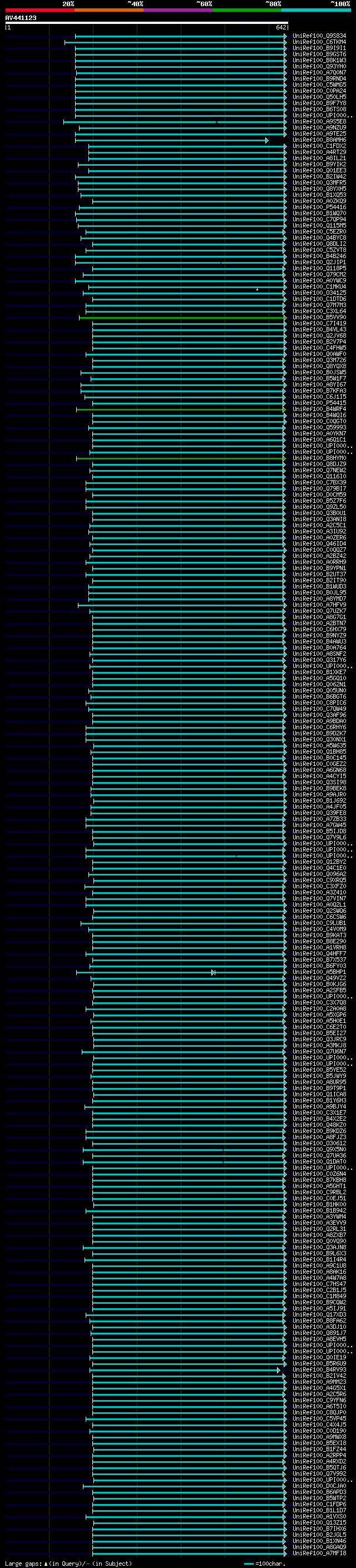
Task: Select label UniRef100_Q115M5
Action: pyautogui.click(x=319, y=226)
